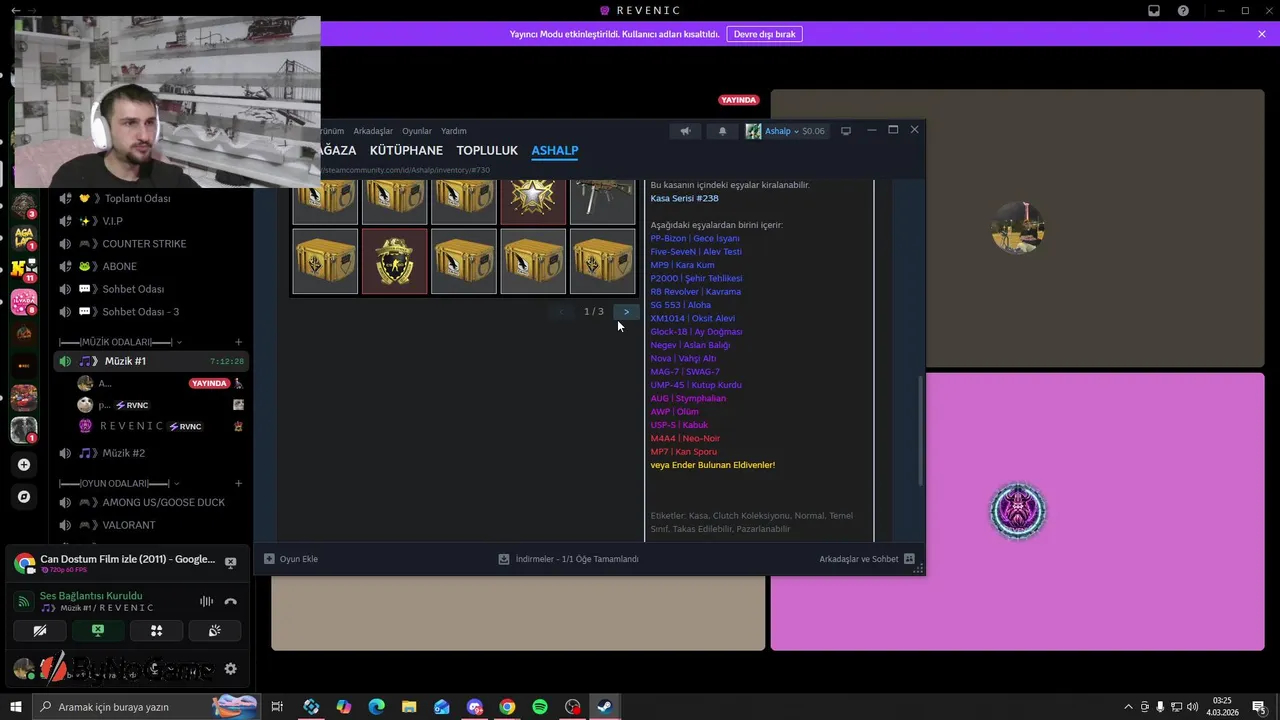Screen dimensions: 1280x720
Task: Use the Steam item description scrollbar
Action: [x=921, y=431]
